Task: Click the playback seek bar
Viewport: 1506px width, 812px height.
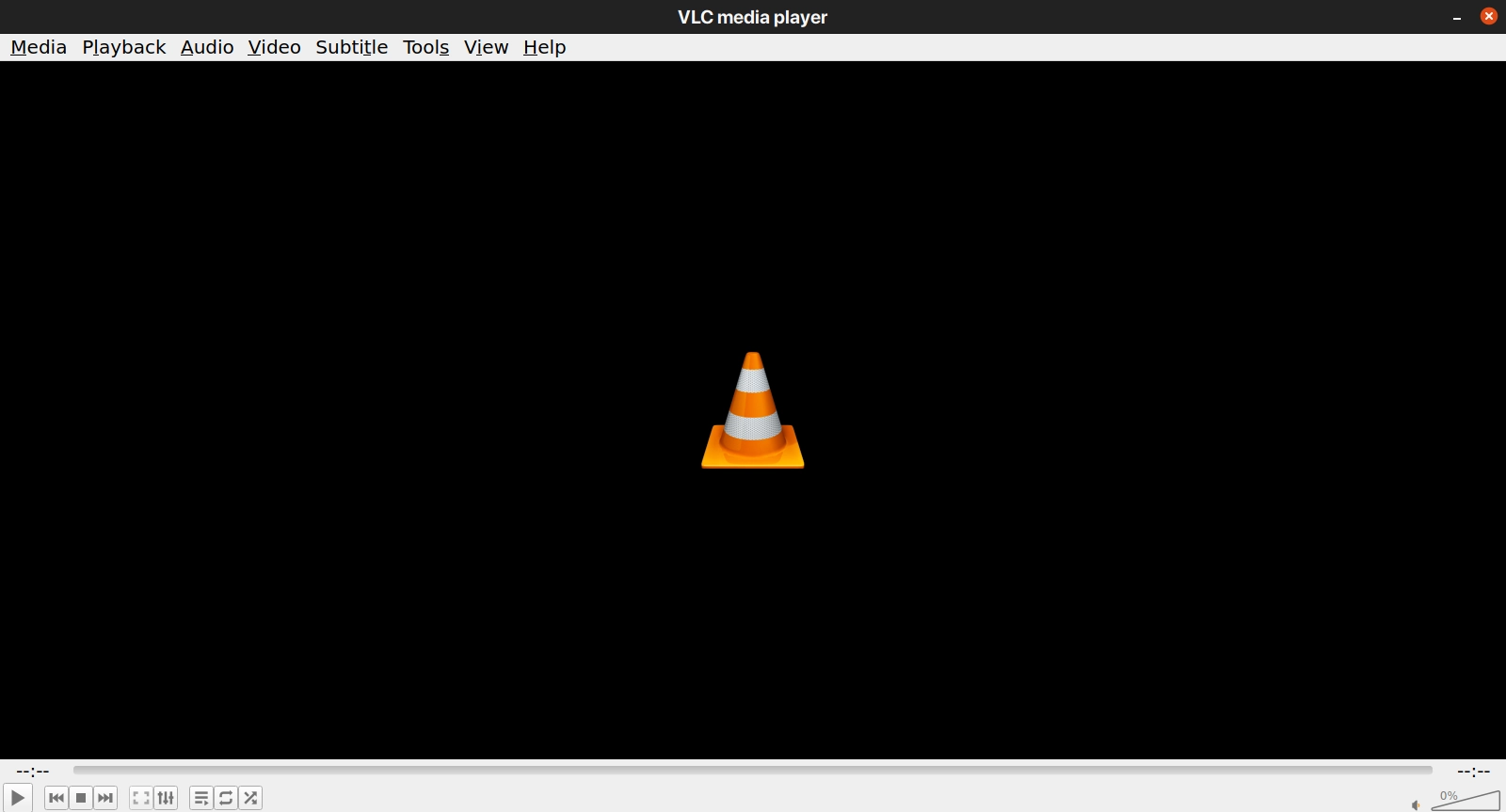Action: point(753,771)
